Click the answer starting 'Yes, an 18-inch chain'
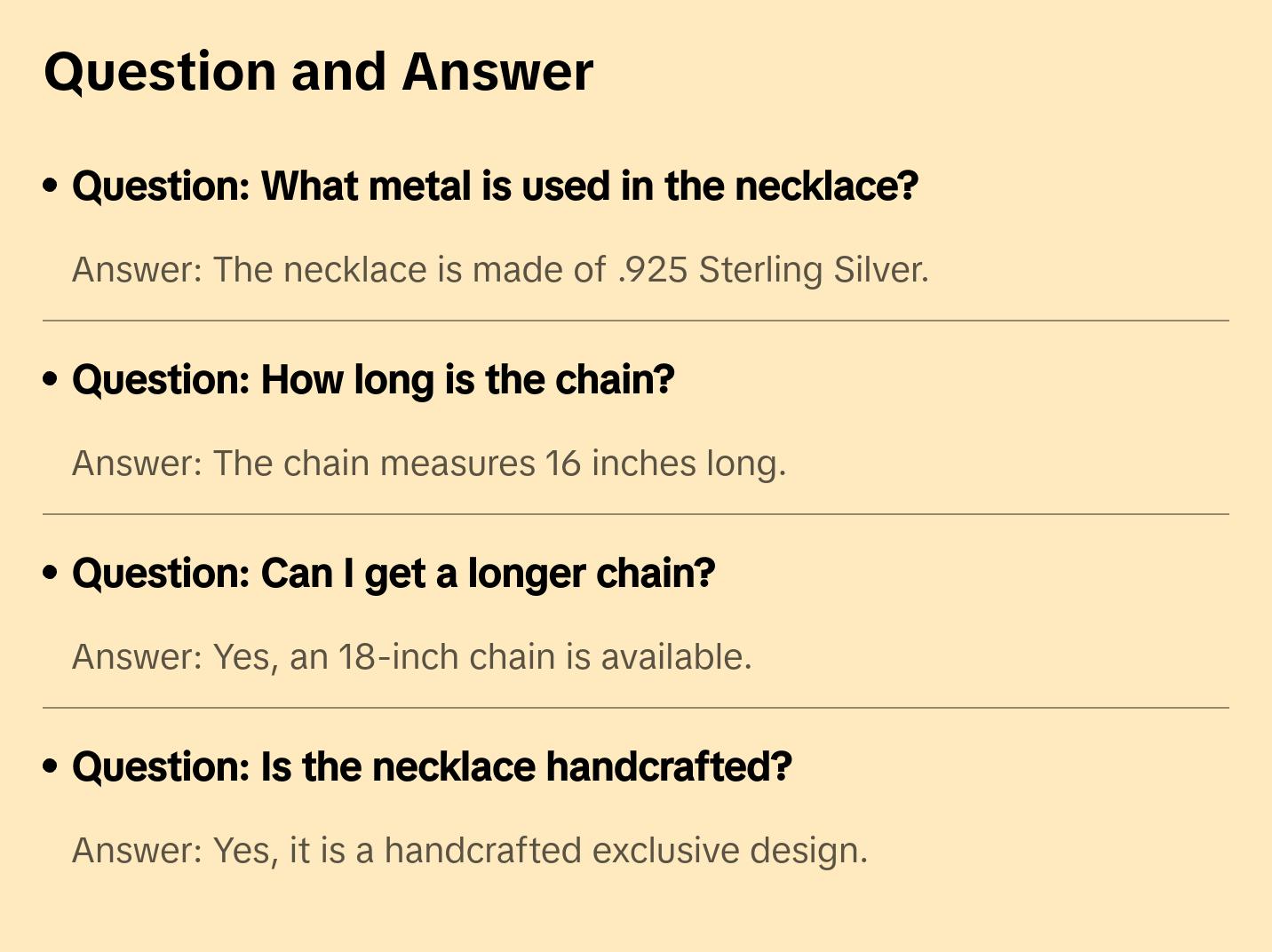Screen dimensions: 1272x952 tap(411, 657)
